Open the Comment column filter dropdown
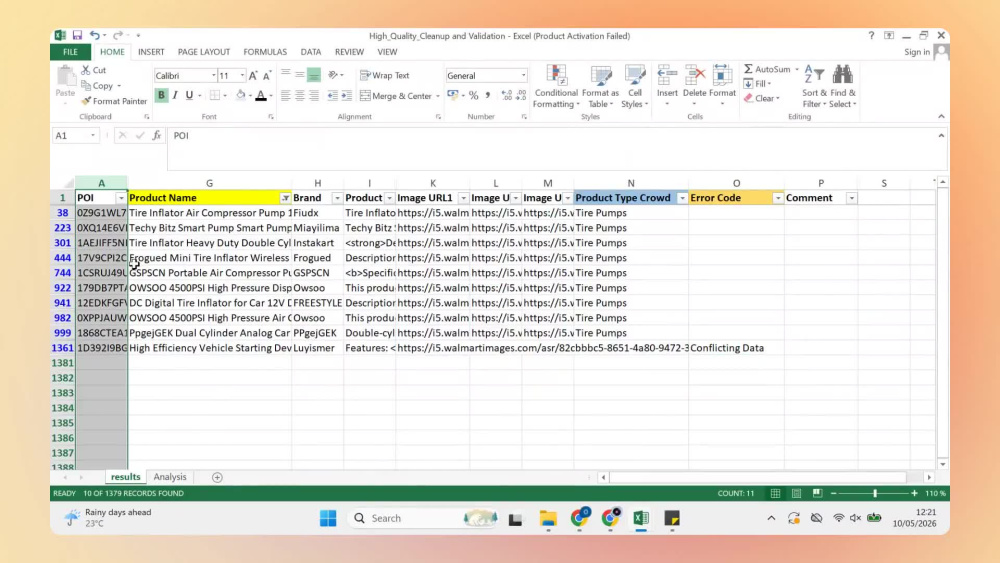Screen dimensions: 1000x563 pyautogui.click(x=851, y=198)
